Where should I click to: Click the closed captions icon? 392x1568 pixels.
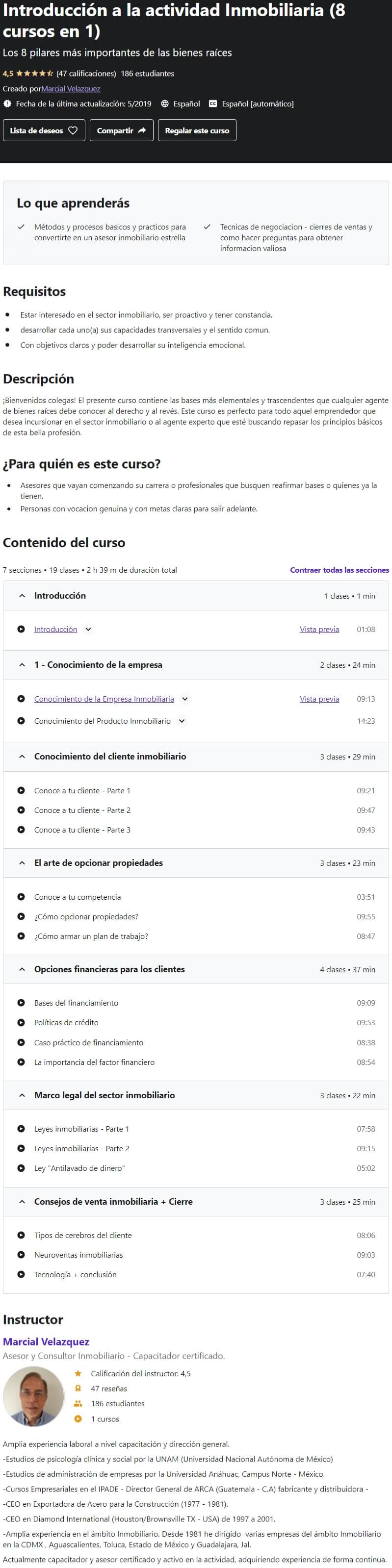coord(213,104)
